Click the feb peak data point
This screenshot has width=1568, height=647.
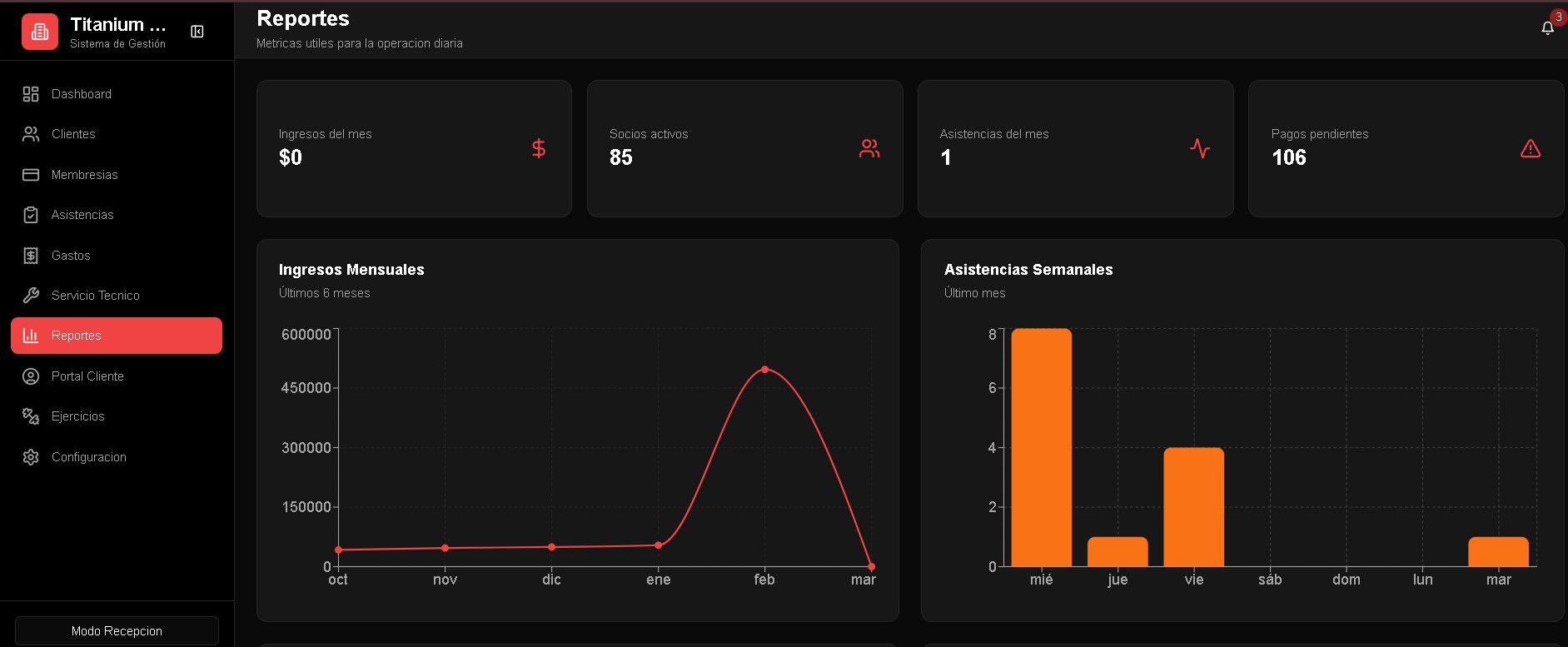point(764,369)
